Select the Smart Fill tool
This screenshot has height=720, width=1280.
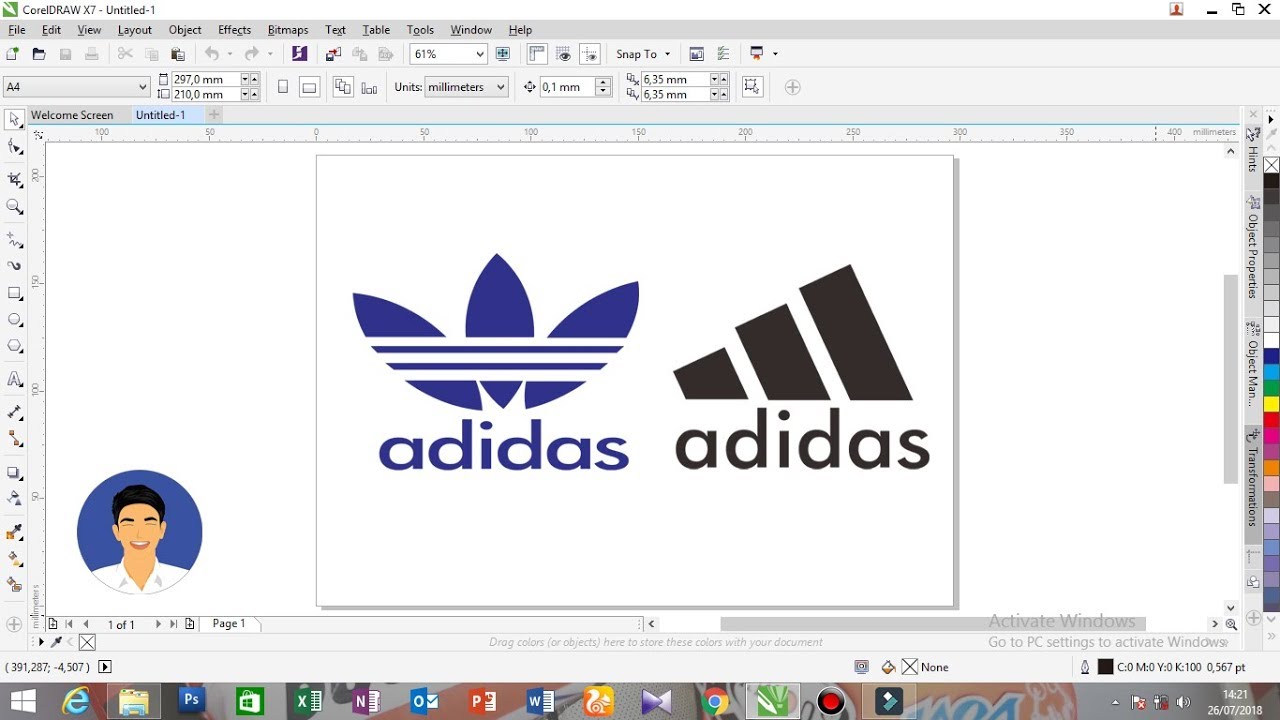[14, 584]
